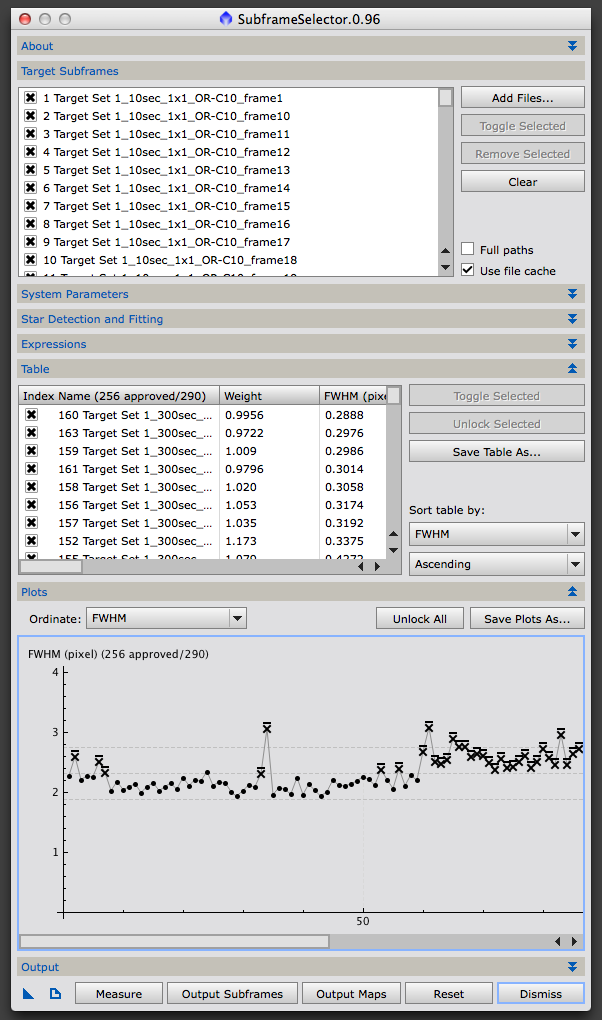The height and width of the screenshot is (1020, 602).
Task: Uncheck the Use file cache option
Action: click(468, 270)
